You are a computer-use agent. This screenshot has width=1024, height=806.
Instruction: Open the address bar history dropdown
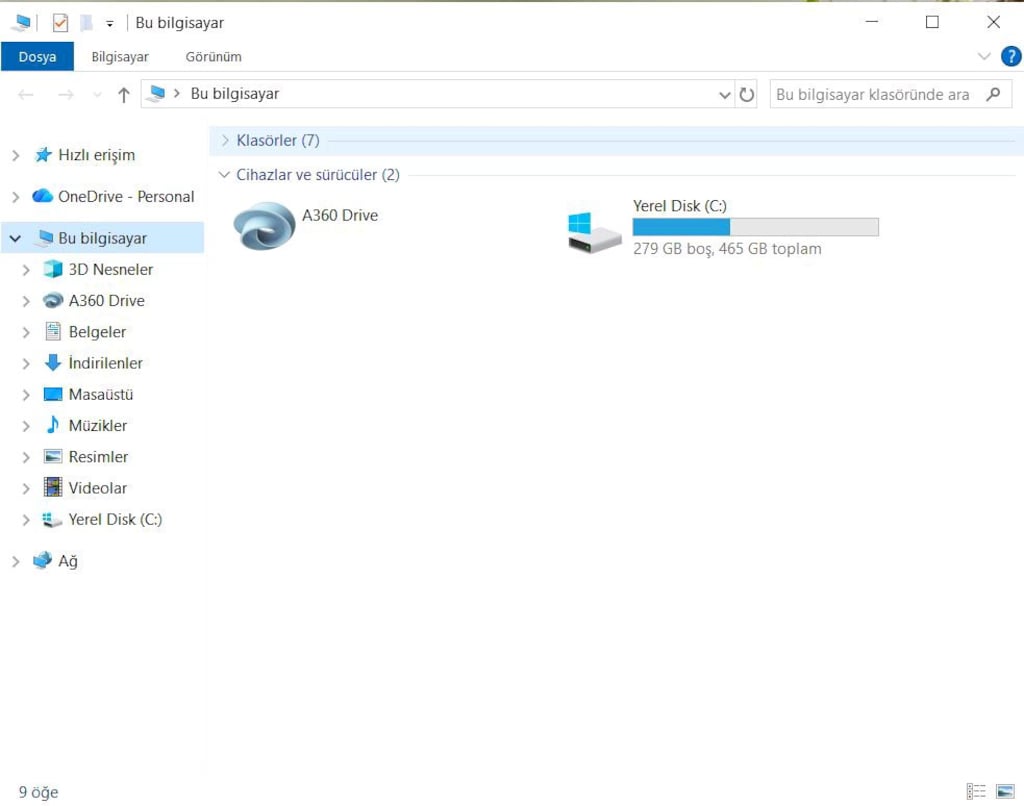tap(724, 95)
